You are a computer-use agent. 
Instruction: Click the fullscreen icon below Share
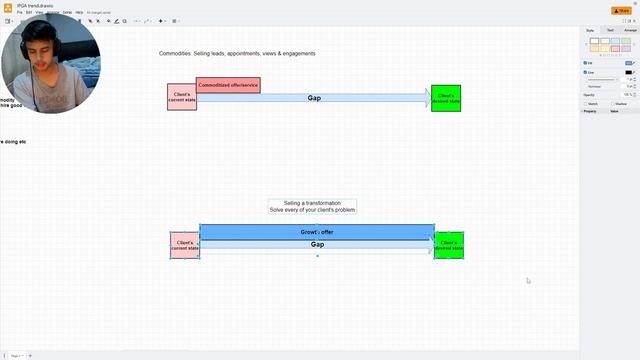pyautogui.click(x=624, y=21)
